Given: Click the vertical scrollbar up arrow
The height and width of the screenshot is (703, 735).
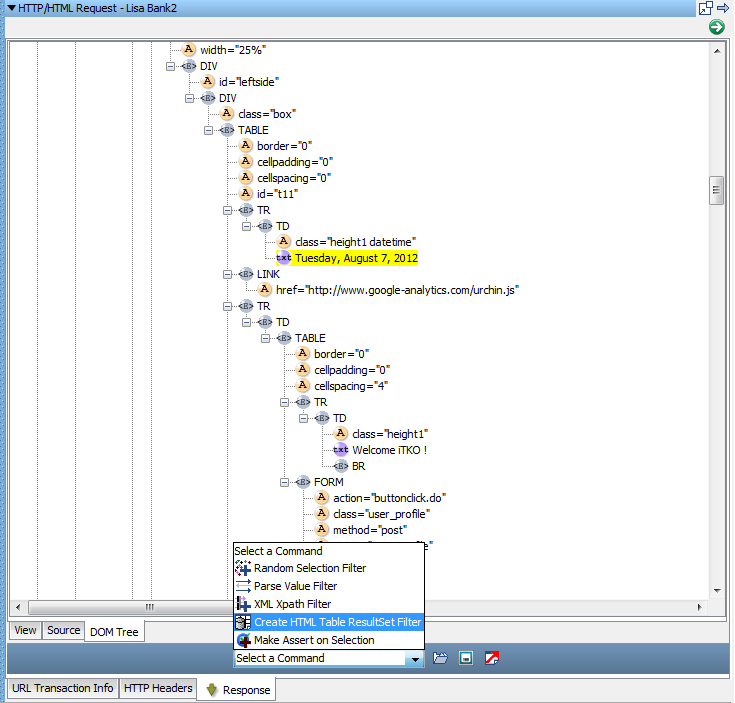Looking at the screenshot, I should point(717,51).
